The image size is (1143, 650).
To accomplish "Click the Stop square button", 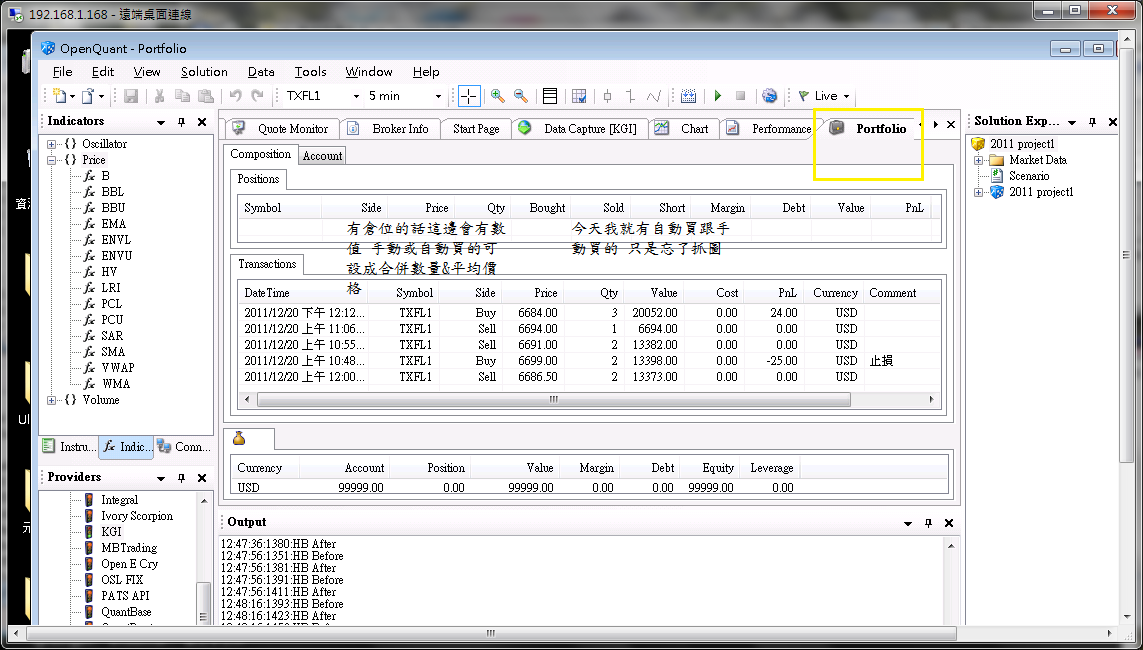I will coord(741,96).
